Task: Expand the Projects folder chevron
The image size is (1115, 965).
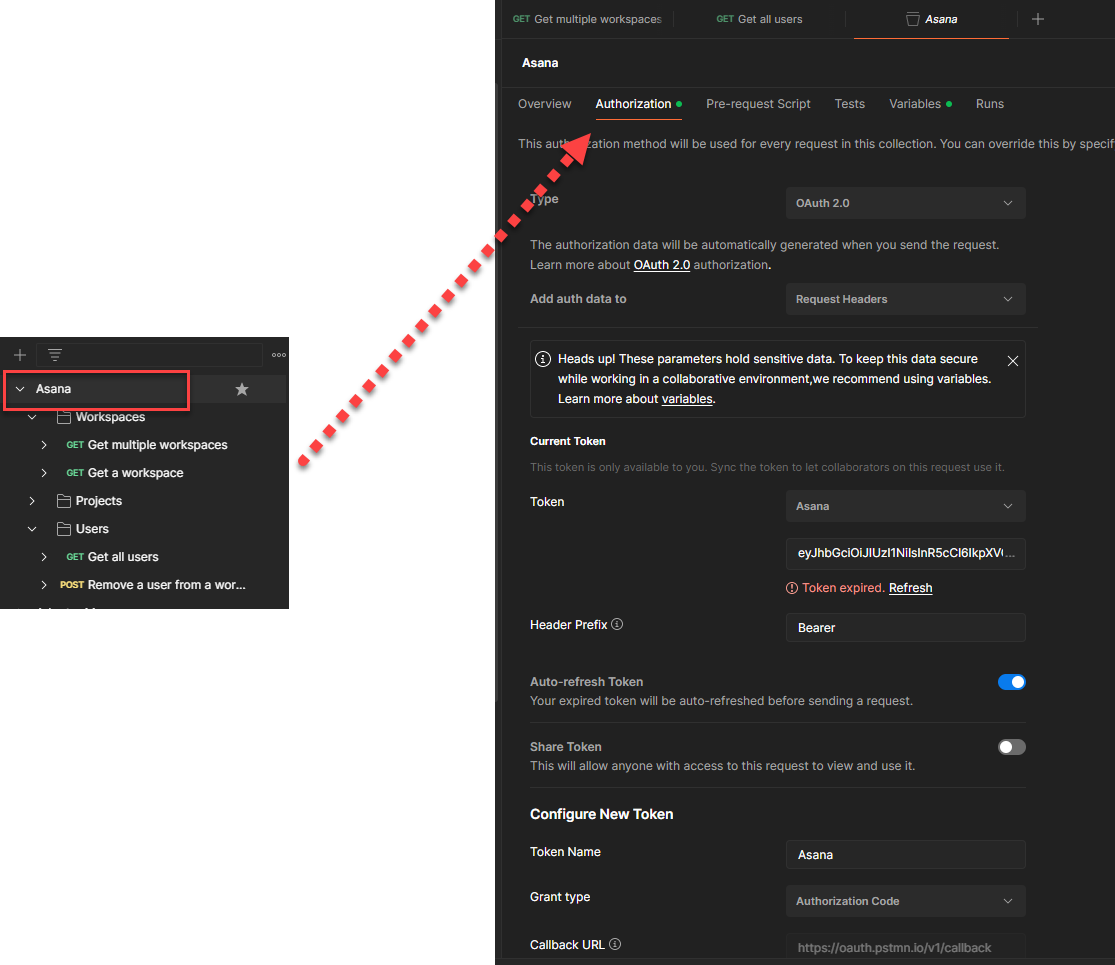Action: 32,501
